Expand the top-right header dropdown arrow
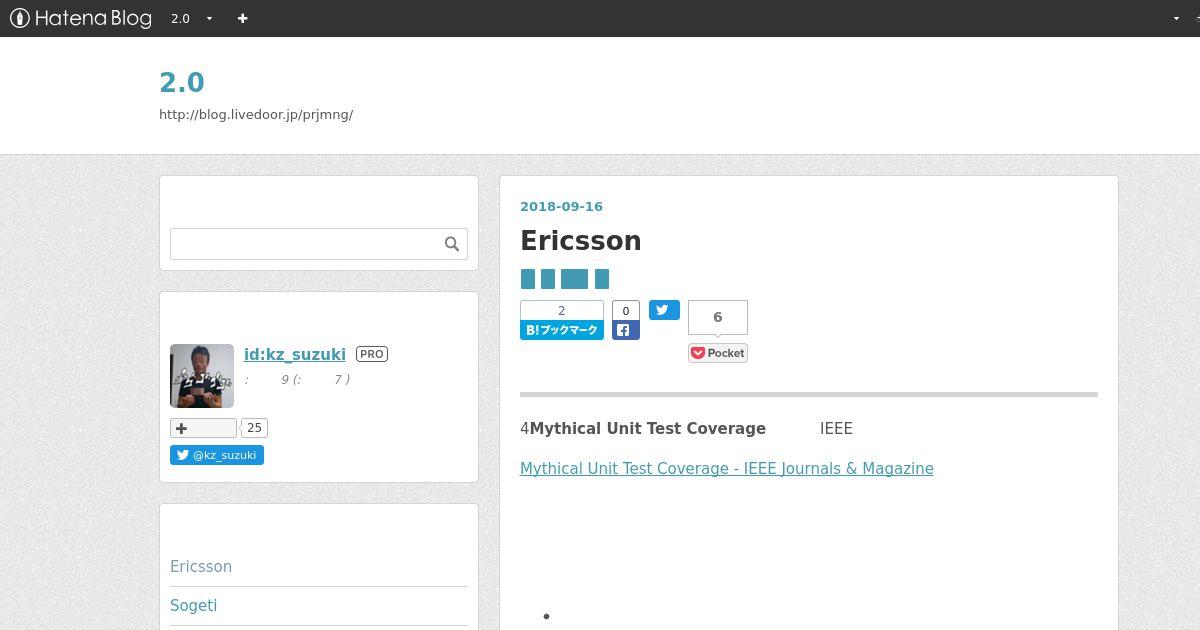 [1176, 18]
